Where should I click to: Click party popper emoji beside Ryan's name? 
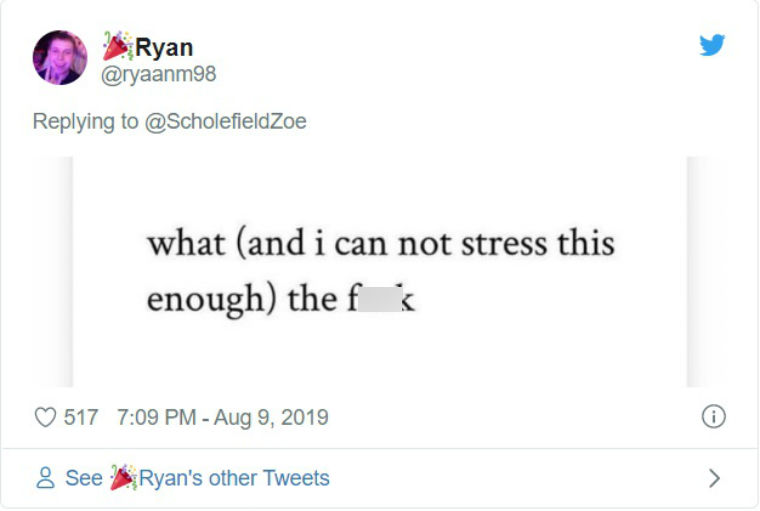(x=118, y=46)
